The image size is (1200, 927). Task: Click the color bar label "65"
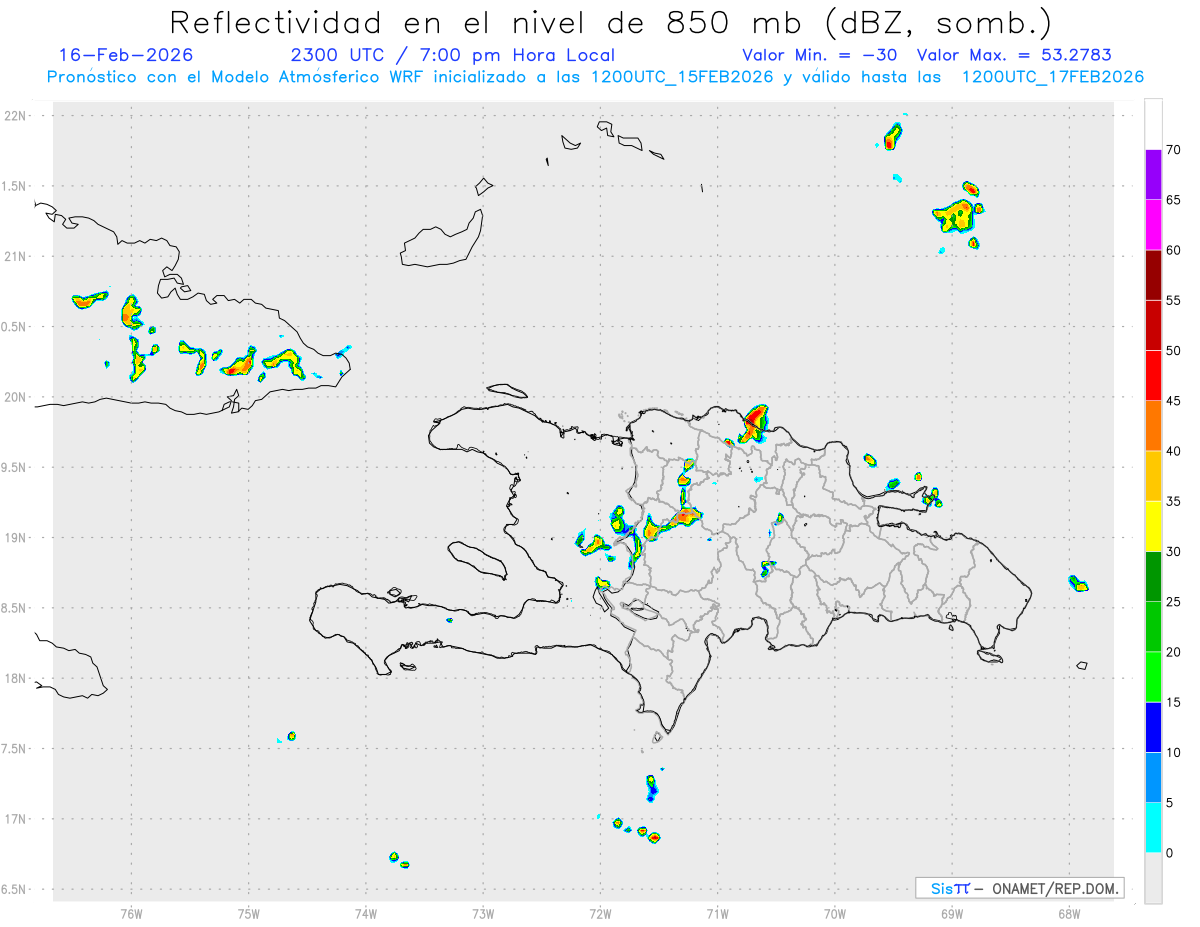point(1173,200)
